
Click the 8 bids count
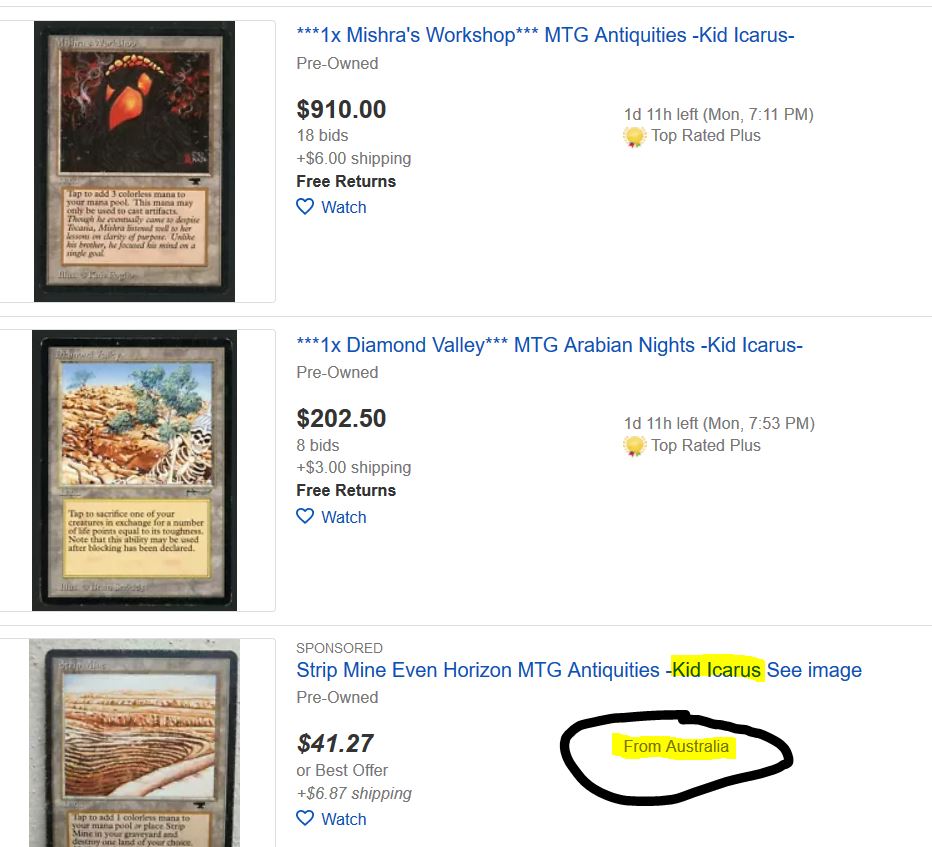point(317,445)
